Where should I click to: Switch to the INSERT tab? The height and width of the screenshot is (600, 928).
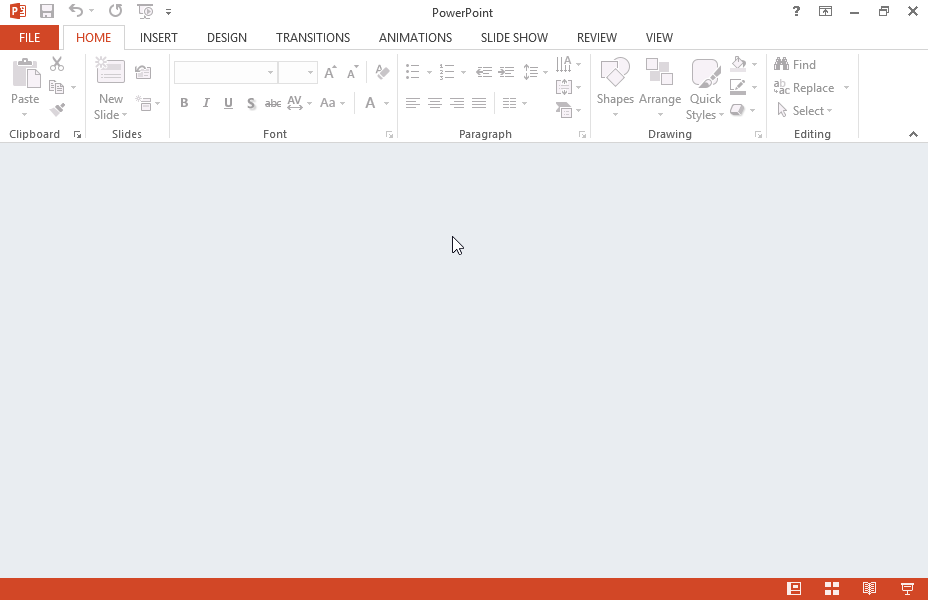coord(159,38)
